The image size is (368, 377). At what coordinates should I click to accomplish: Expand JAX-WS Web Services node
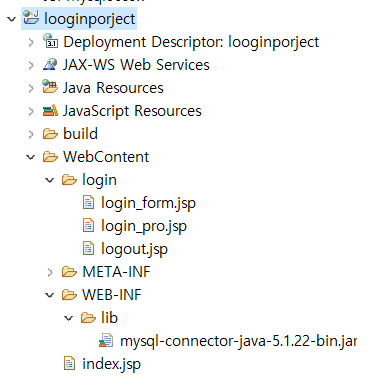(x=31, y=65)
